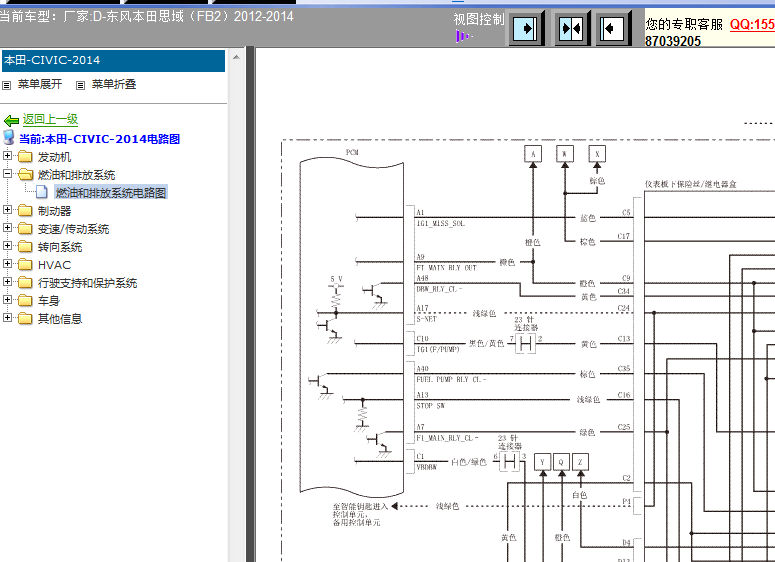
Task: Click the PCM label in the diagram
Action: tap(352, 152)
